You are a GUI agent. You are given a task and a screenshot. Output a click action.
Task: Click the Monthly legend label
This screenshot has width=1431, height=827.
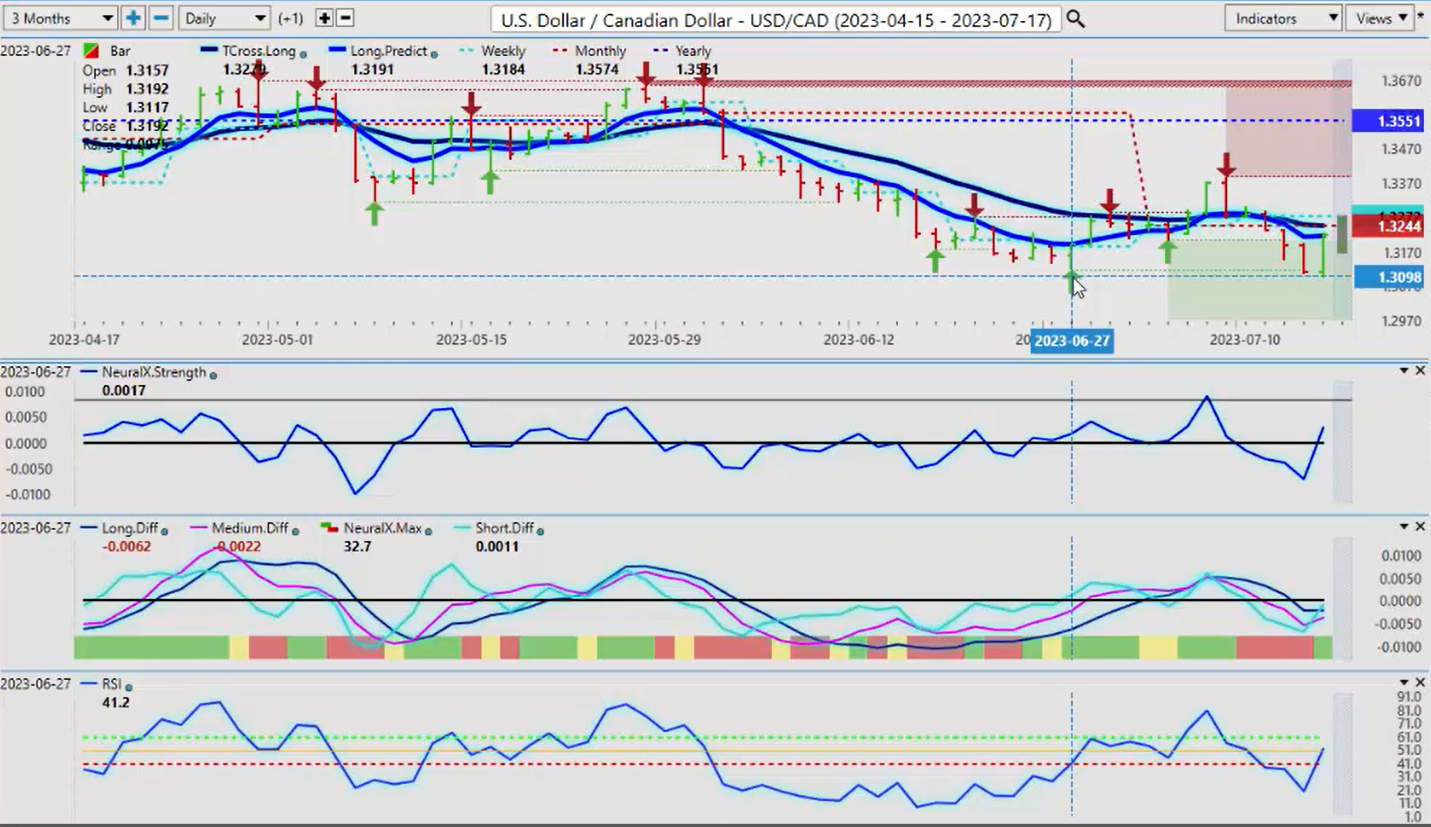click(601, 51)
